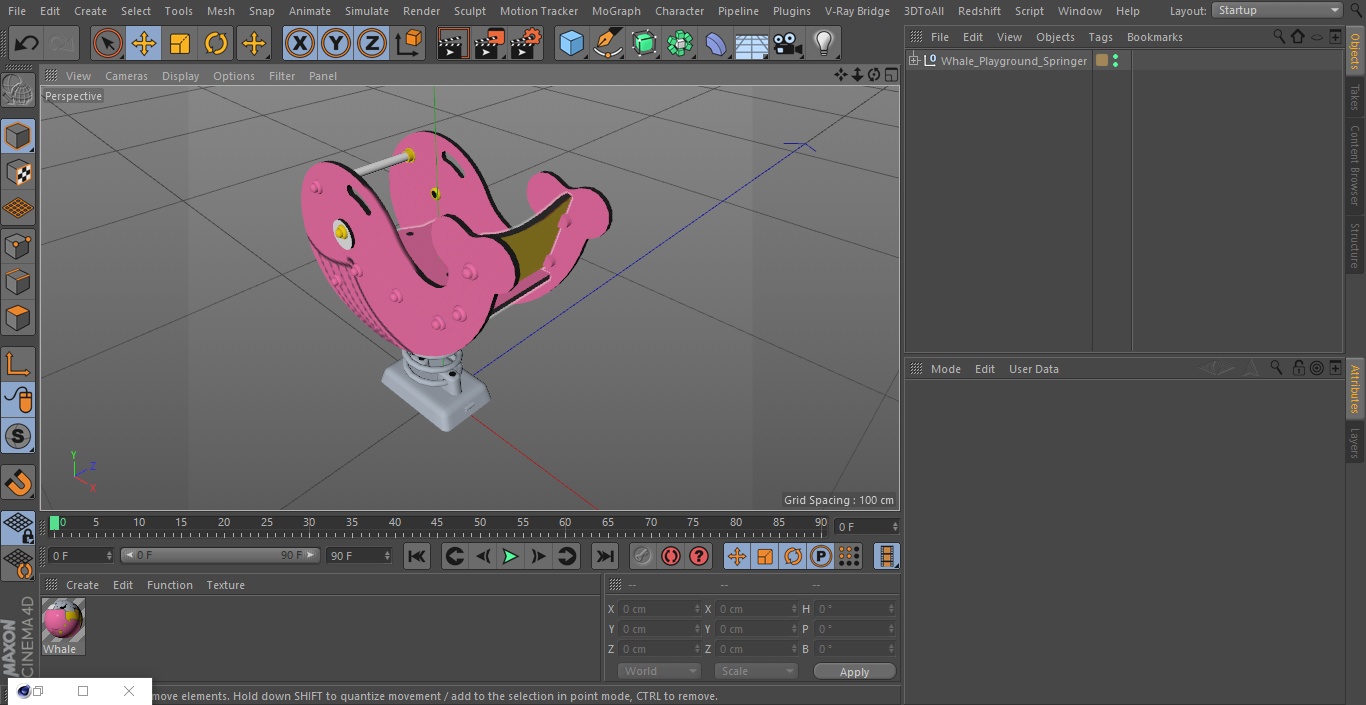Click the Make Editable icon
Image resolution: width=1366 pixels, height=705 pixels.
point(18,92)
